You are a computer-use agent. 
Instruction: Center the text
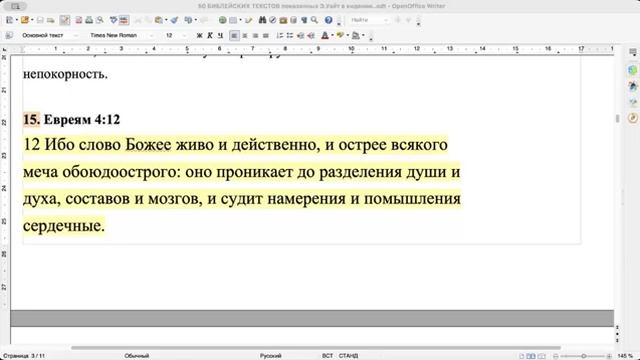tap(245, 36)
